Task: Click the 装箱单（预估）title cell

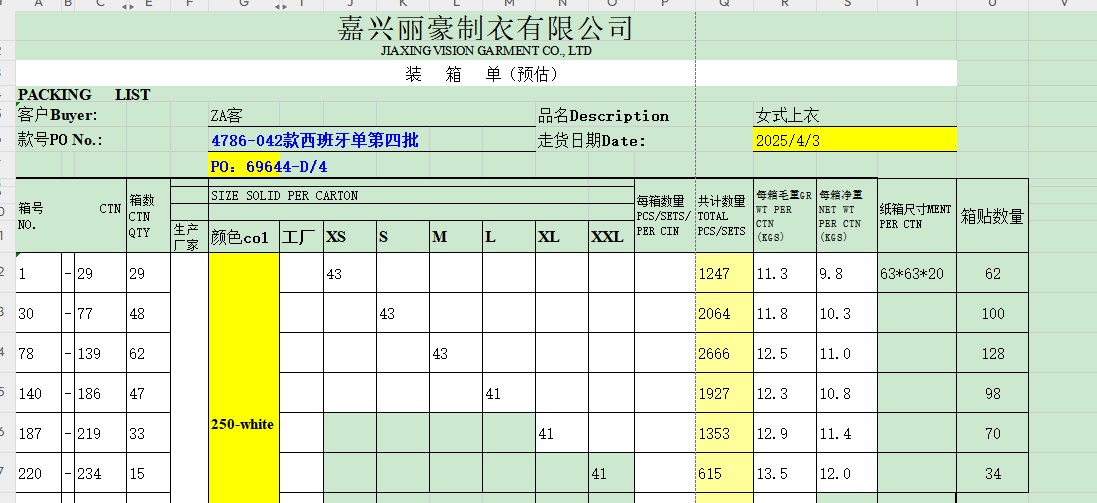Action: point(481,74)
